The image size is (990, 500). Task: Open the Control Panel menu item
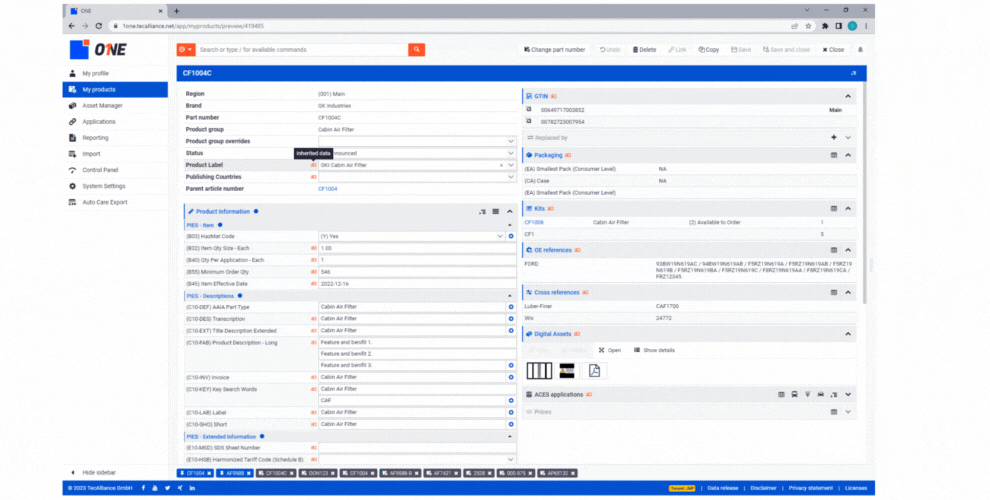(100, 170)
